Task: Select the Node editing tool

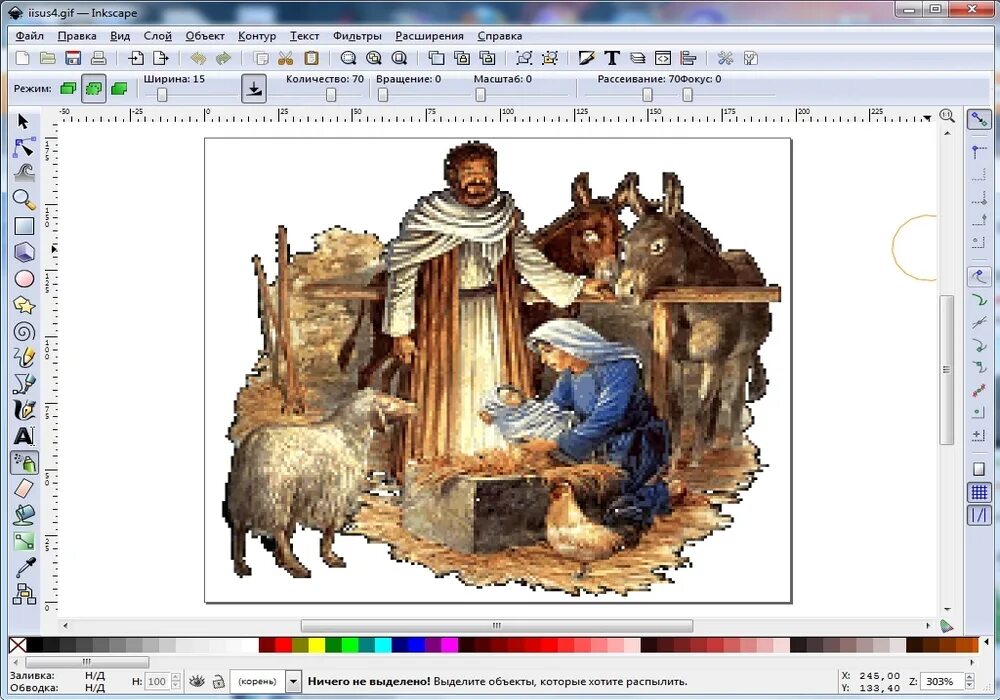Action: tap(24, 147)
